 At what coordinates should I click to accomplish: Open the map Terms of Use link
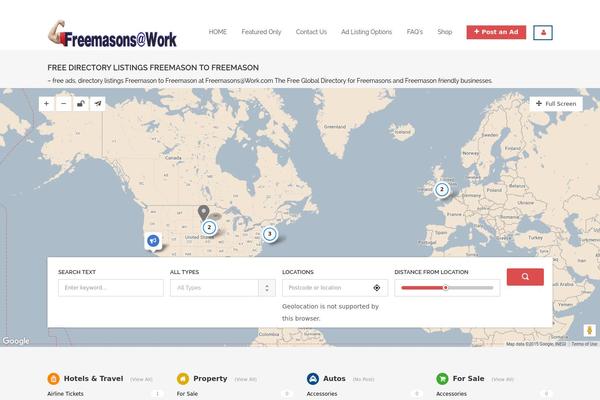pos(584,344)
